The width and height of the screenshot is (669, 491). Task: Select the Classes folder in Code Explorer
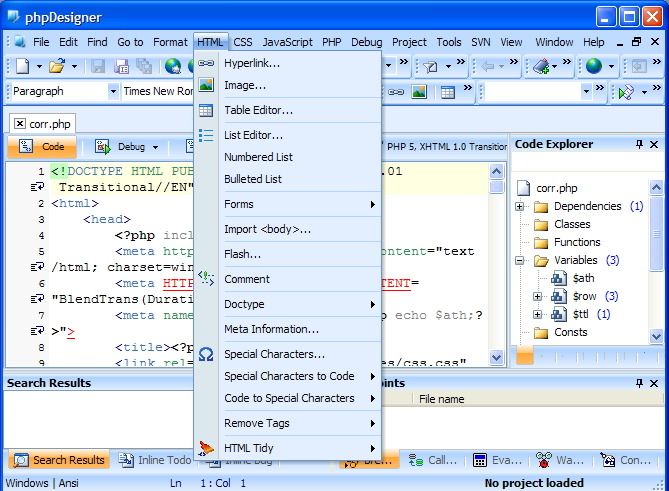pos(572,224)
